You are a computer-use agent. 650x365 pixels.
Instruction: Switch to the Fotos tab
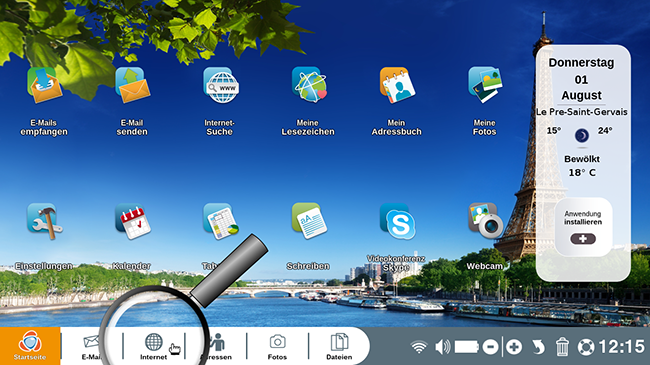[x=277, y=347]
